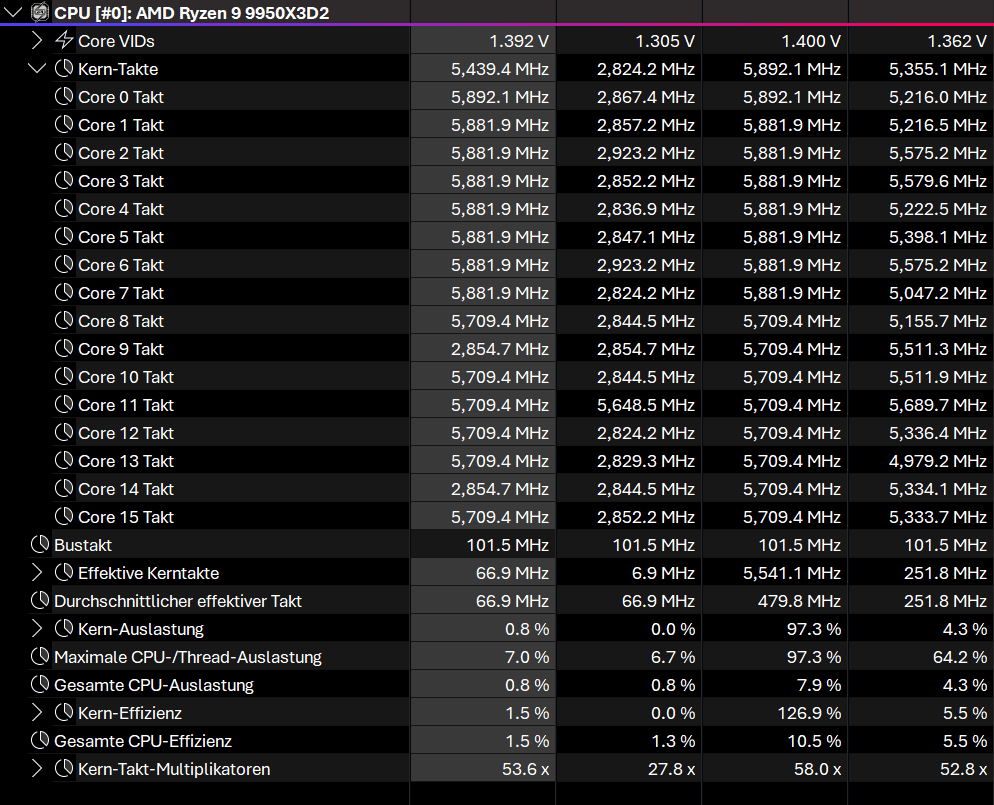Expand Effektive Kerntakte row

[37, 573]
